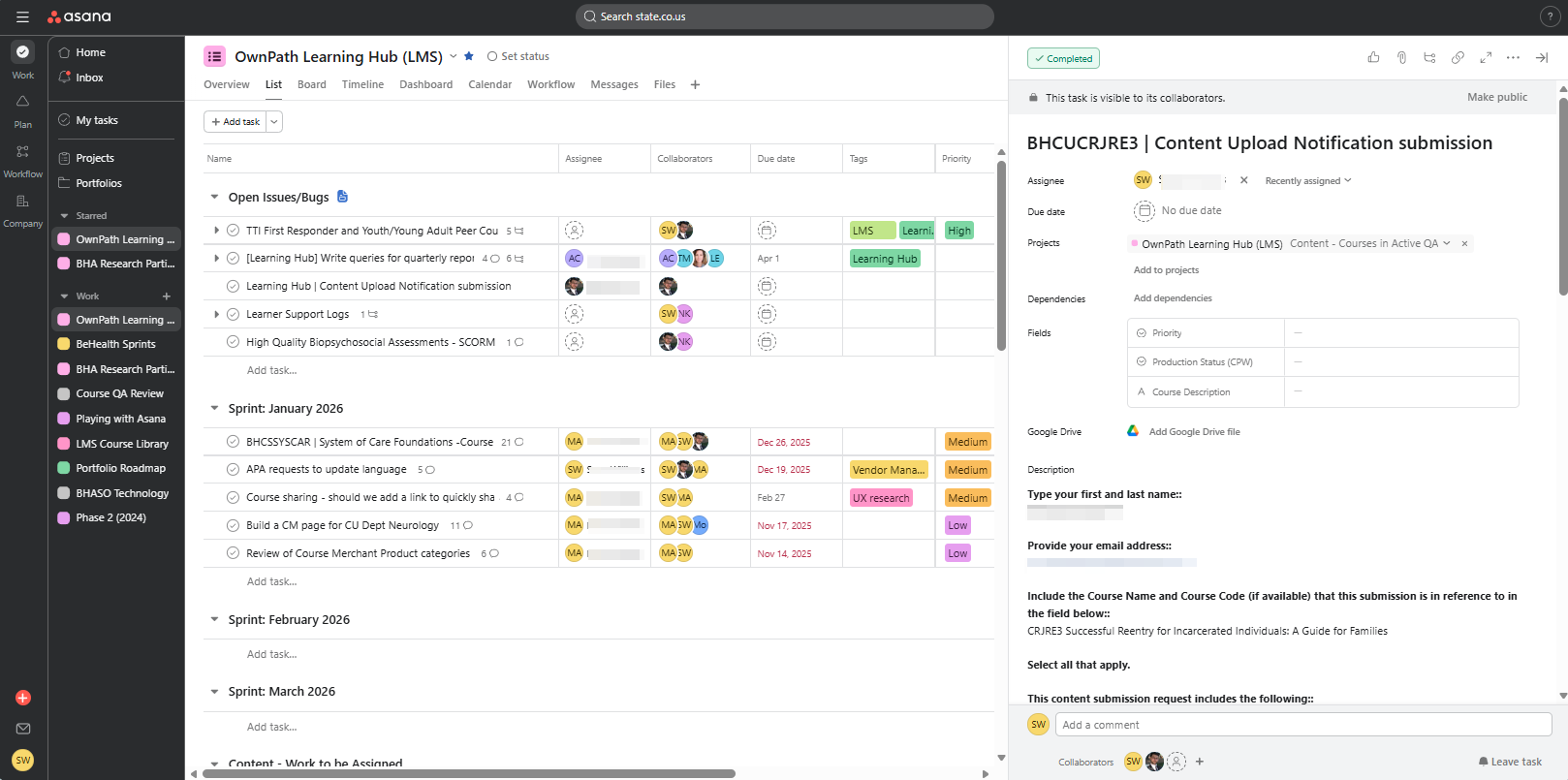The image size is (1568, 780).
Task: Switch to Calendar tab
Action: coord(490,84)
